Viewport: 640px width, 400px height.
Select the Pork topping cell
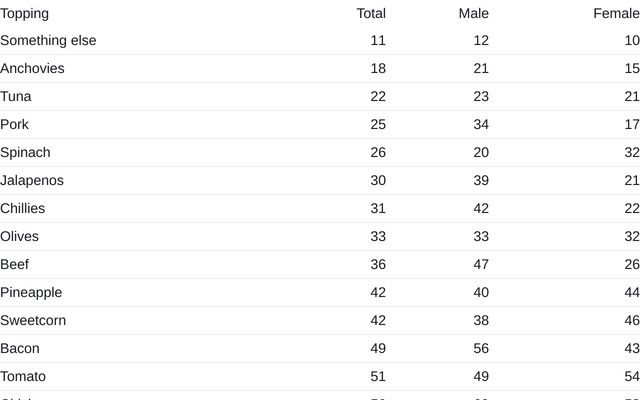(14, 125)
